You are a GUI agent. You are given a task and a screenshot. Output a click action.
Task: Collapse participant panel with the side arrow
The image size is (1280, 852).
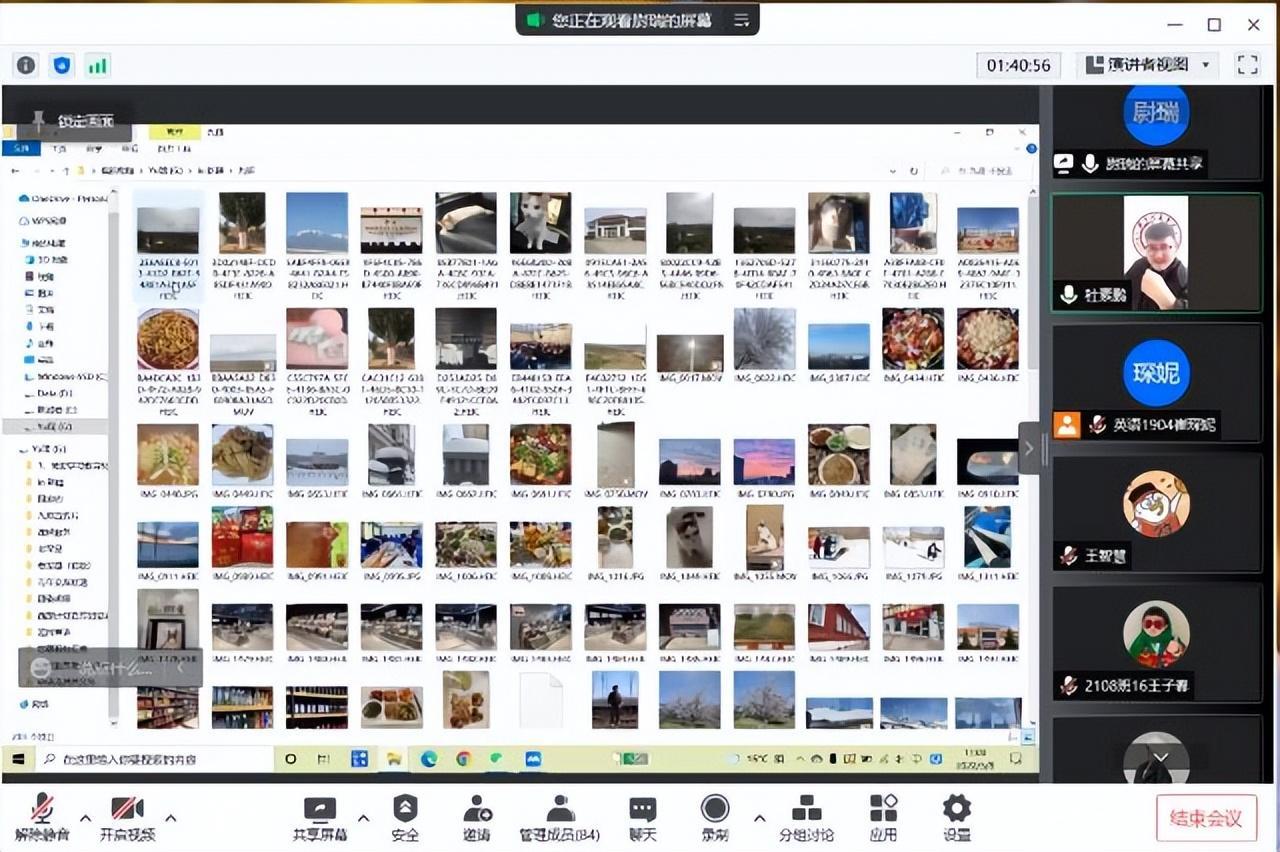coord(1028,449)
